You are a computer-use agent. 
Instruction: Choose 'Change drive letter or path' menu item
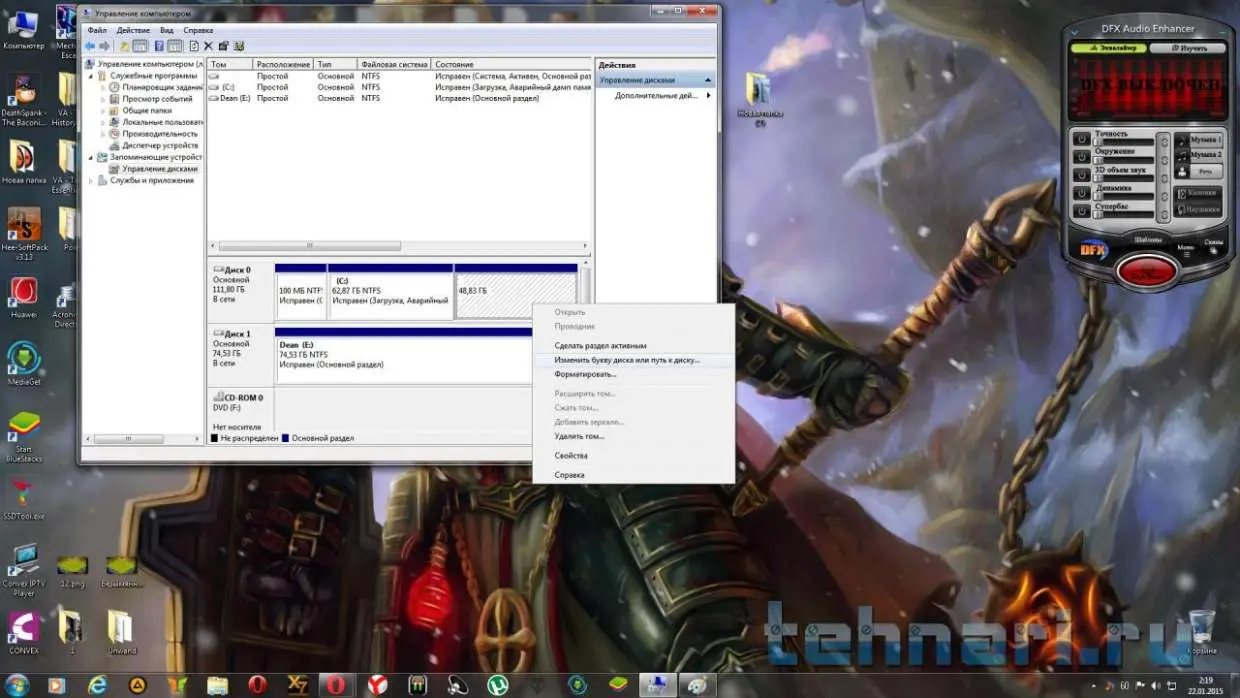tap(627, 359)
